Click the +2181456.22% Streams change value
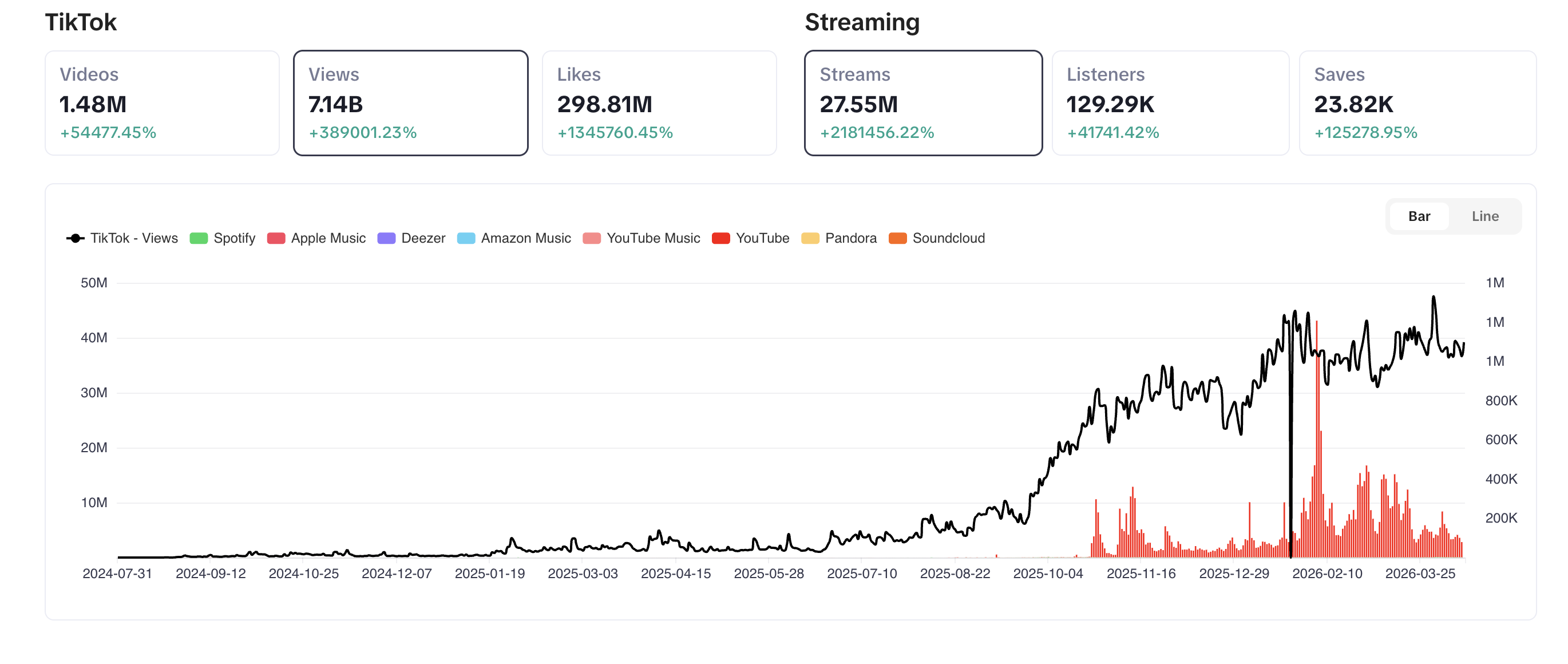Image resolution: width=1568 pixels, height=664 pixels. point(877,133)
